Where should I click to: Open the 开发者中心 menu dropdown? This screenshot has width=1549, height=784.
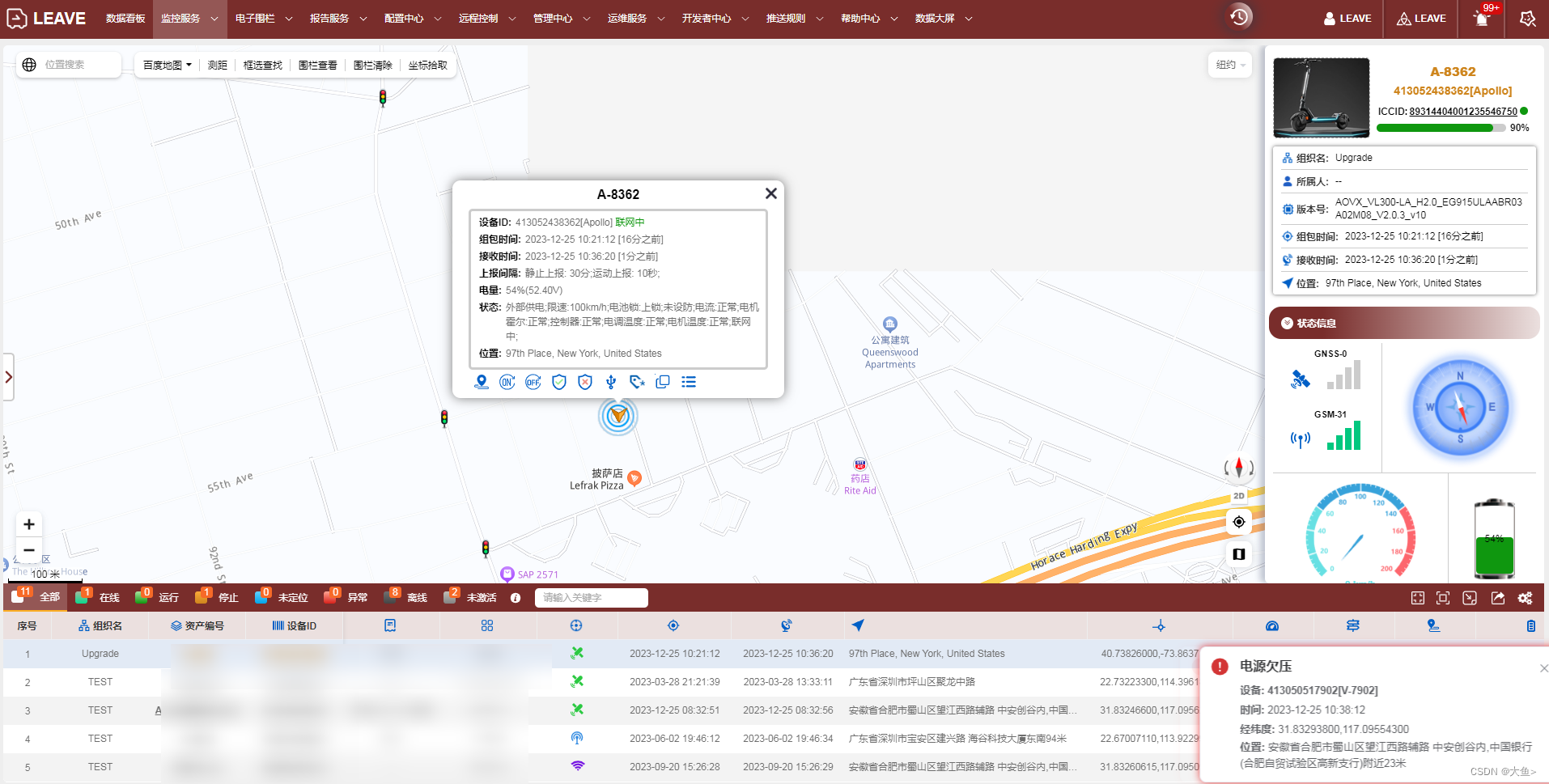click(x=715, y=19)
